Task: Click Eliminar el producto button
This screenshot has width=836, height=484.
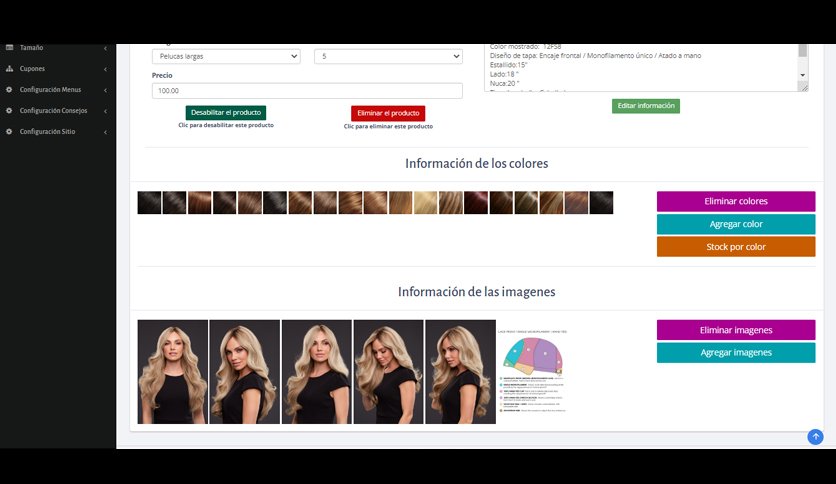Action: point(388,113)
